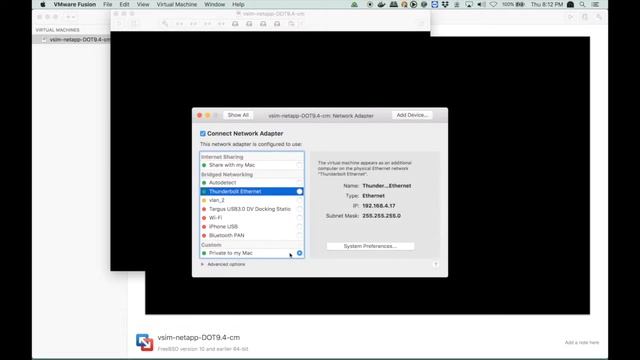This screenshot has width=640, height=360.
Task: Open the Notification Center icon
Action: (x=596, y=4)
